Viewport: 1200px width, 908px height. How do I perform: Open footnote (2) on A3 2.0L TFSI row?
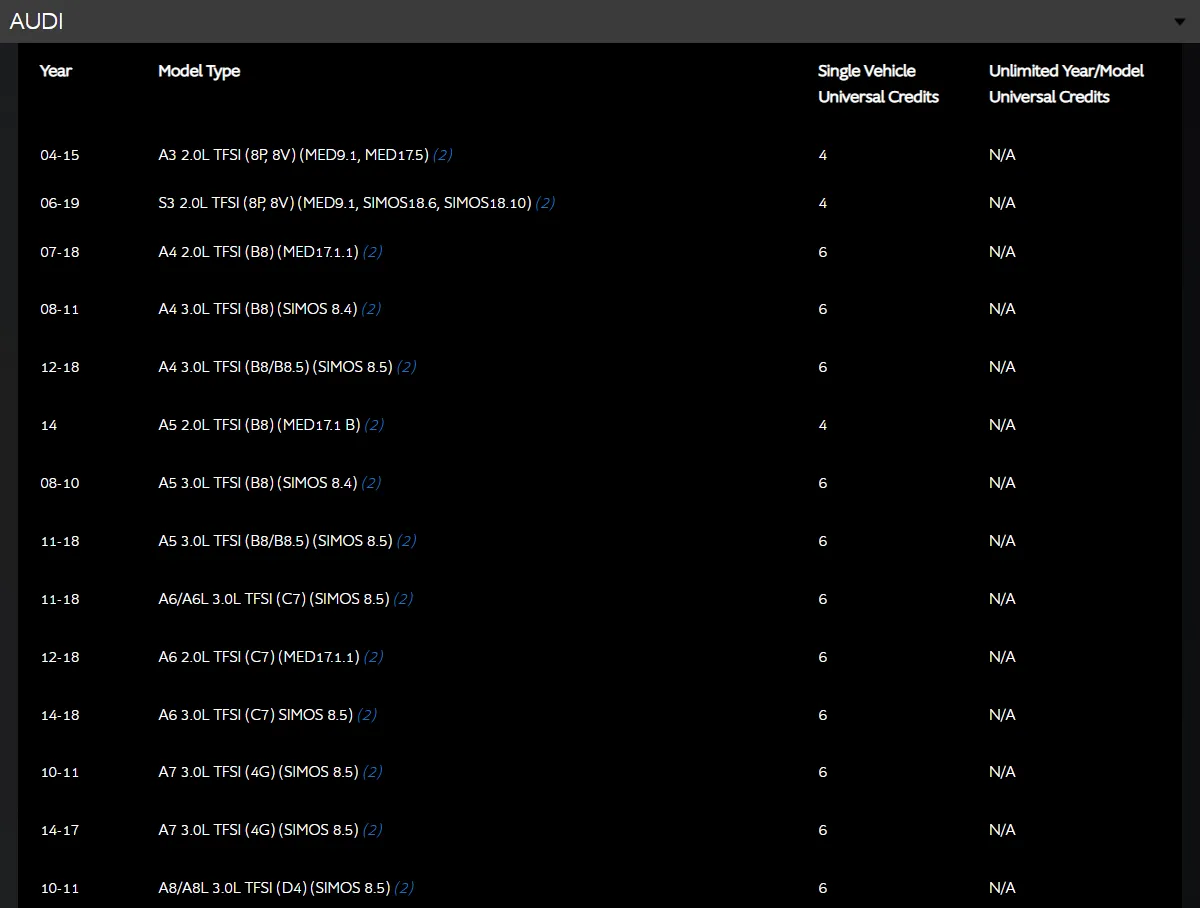point(443,155)
